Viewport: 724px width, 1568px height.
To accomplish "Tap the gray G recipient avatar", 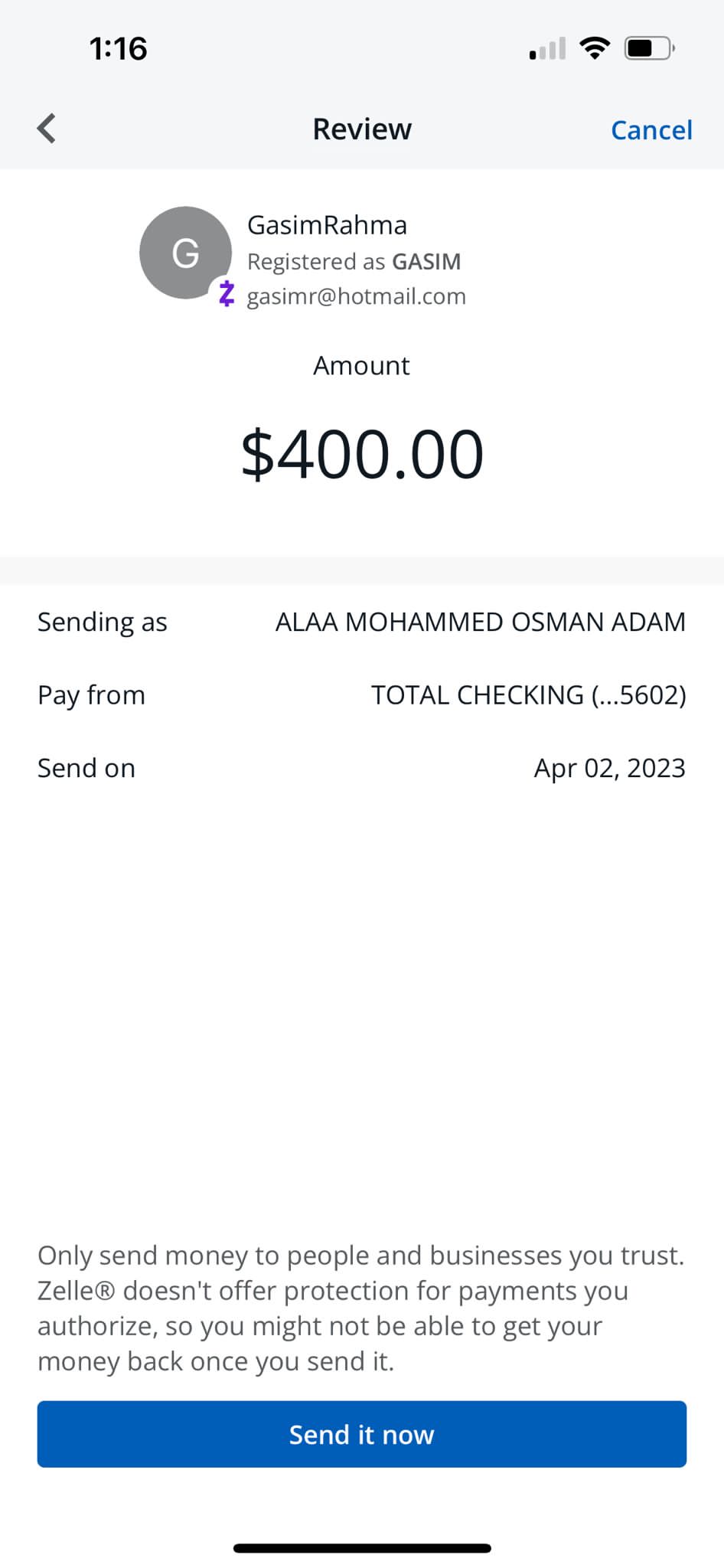I will (x=185, y=253).
